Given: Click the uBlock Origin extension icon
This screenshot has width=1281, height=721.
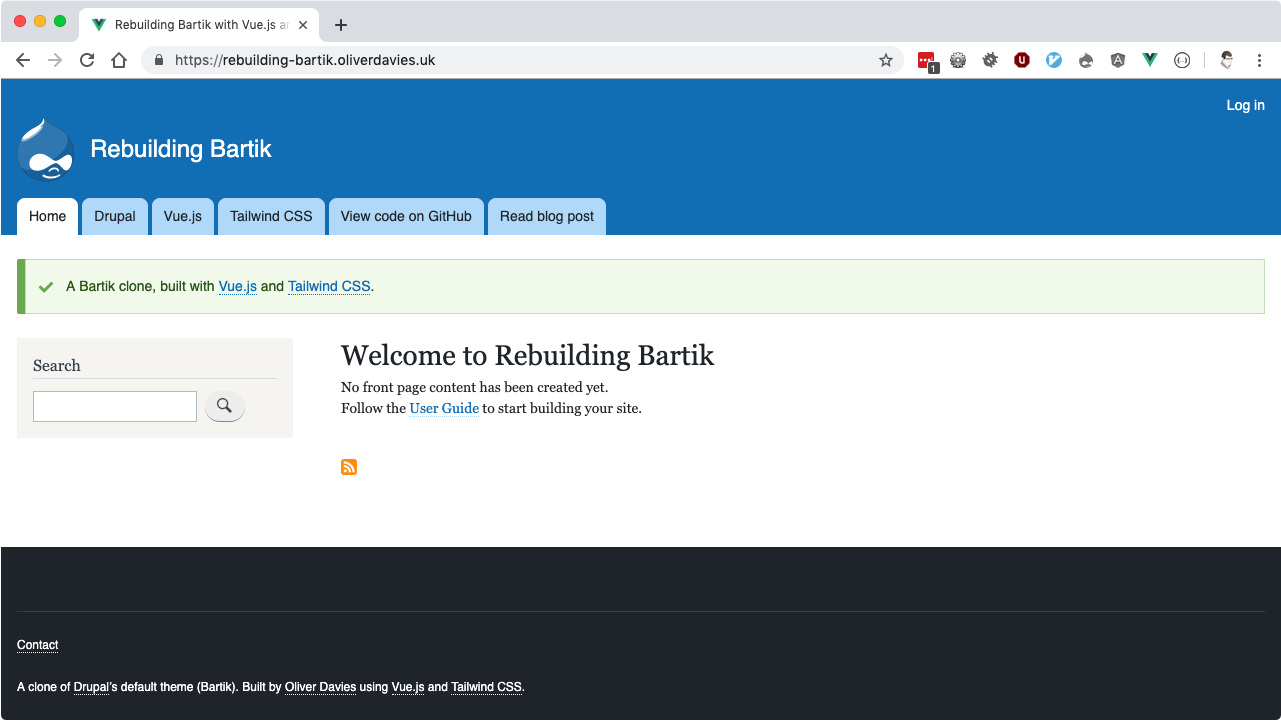Looking at the screenshot, I should coord(1022,60).
